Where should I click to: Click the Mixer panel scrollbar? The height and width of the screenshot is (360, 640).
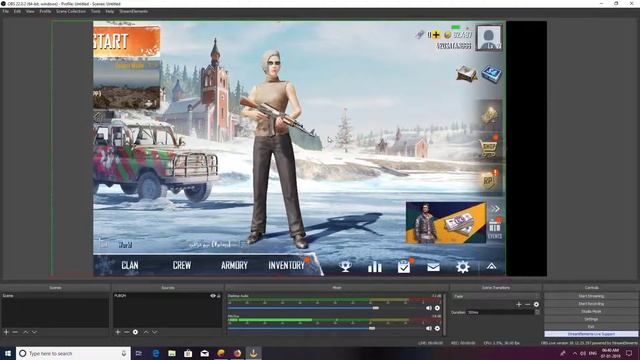click(x=445, y=314)
